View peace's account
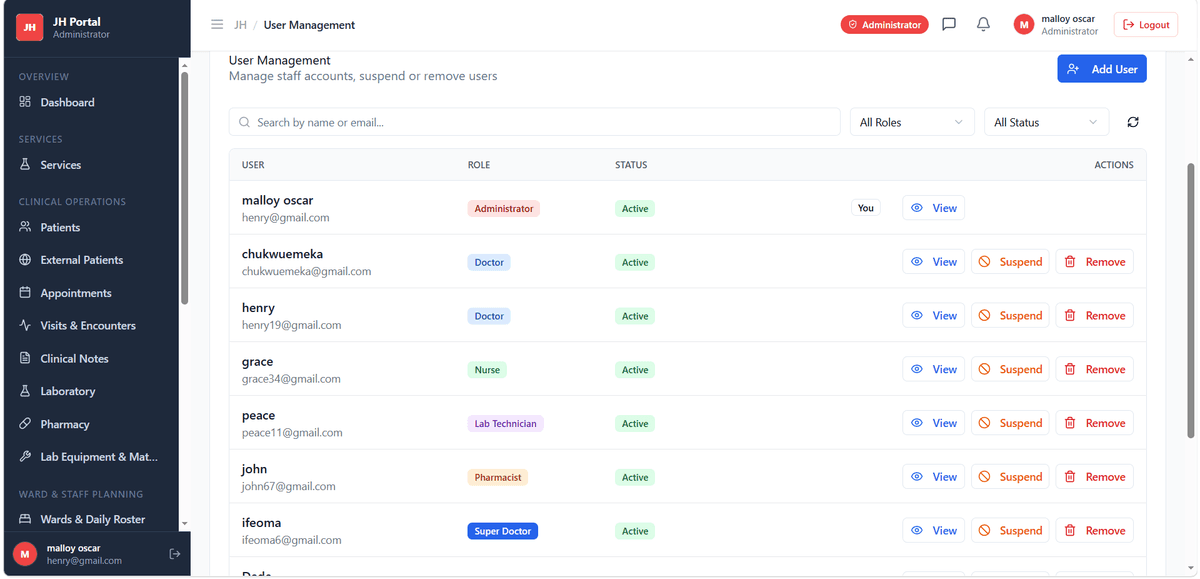Screen dimensions: 1200x579 934,423
